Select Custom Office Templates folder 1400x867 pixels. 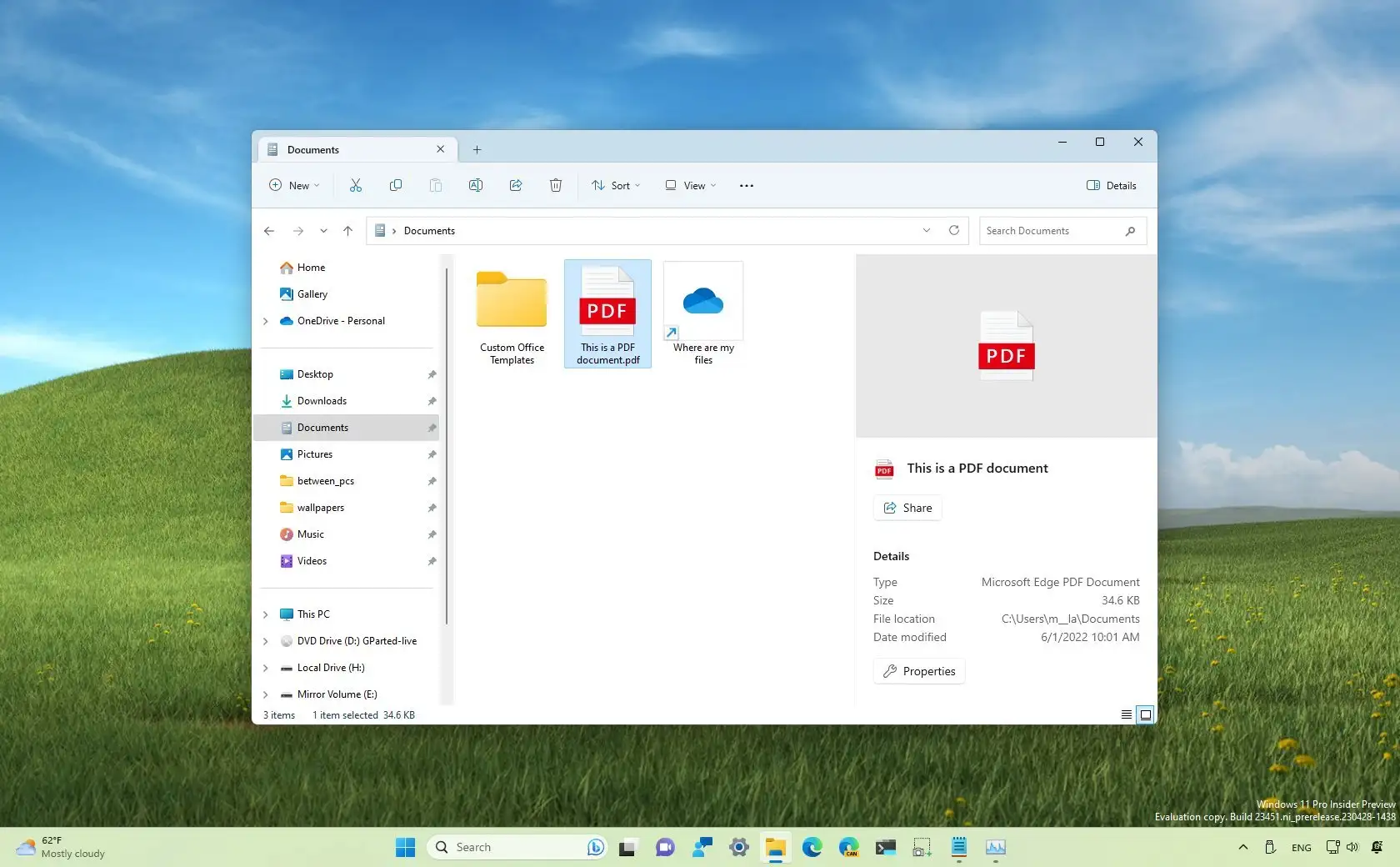coord(512,314)
